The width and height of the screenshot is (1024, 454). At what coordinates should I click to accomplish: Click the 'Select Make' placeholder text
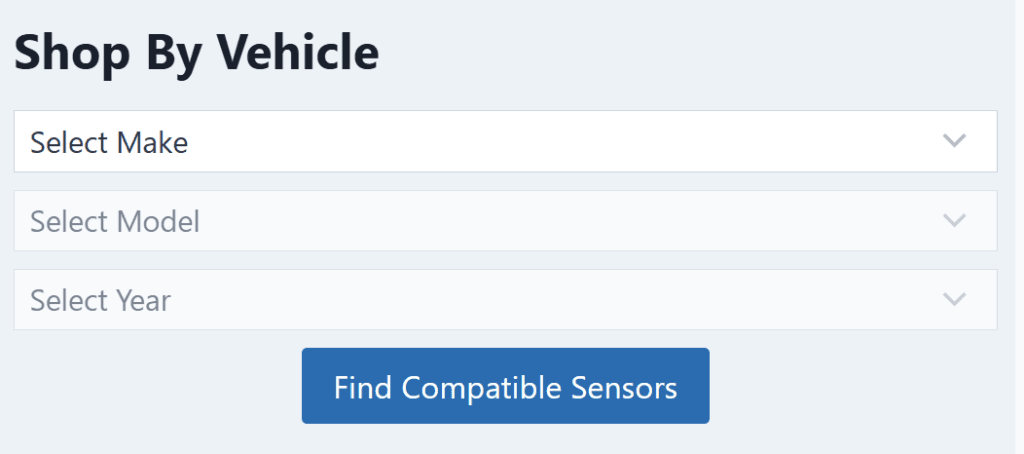[109, 142]
